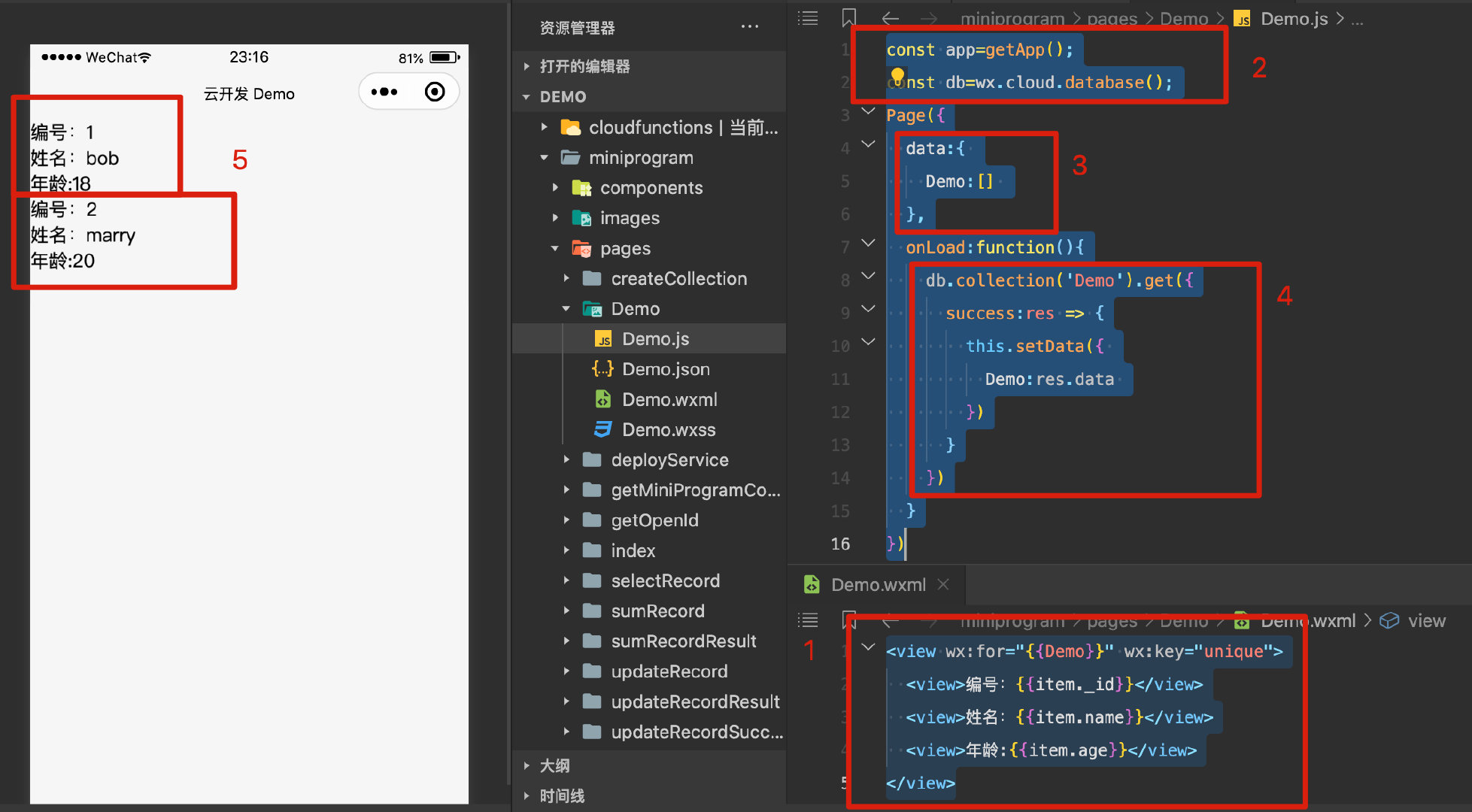Click the 资源管理器 panel title

click(577, 28)
